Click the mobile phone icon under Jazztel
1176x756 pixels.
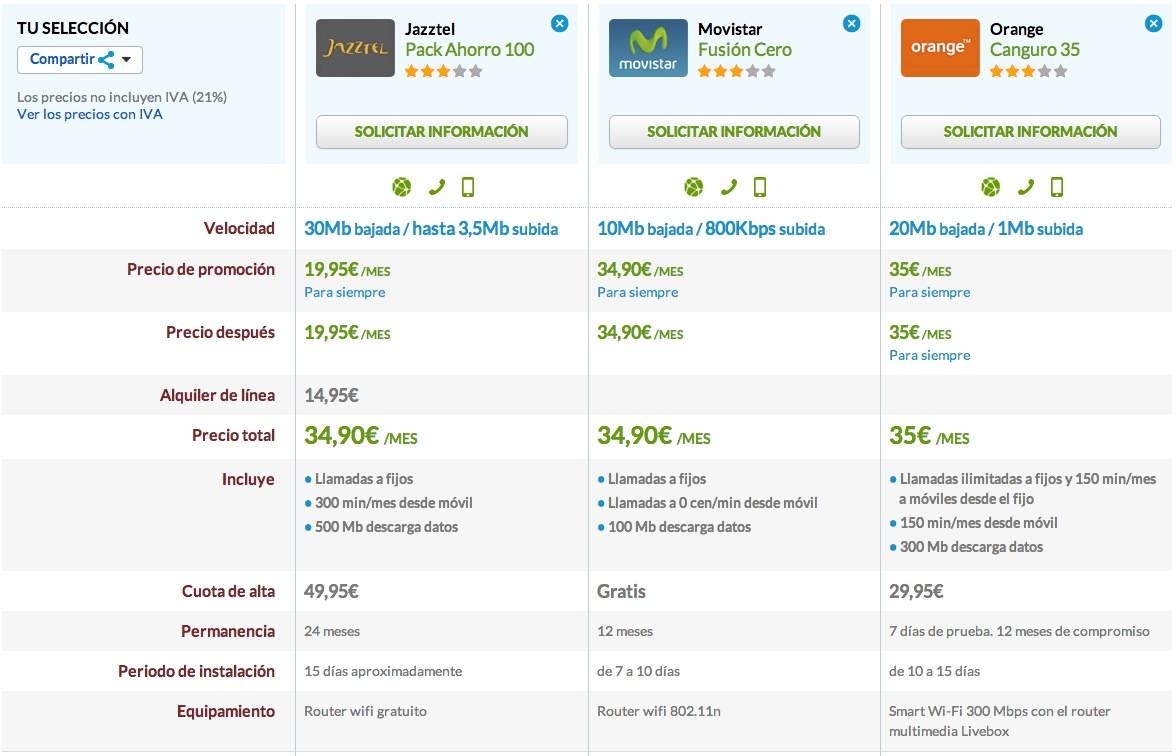[x=468, y=187]
